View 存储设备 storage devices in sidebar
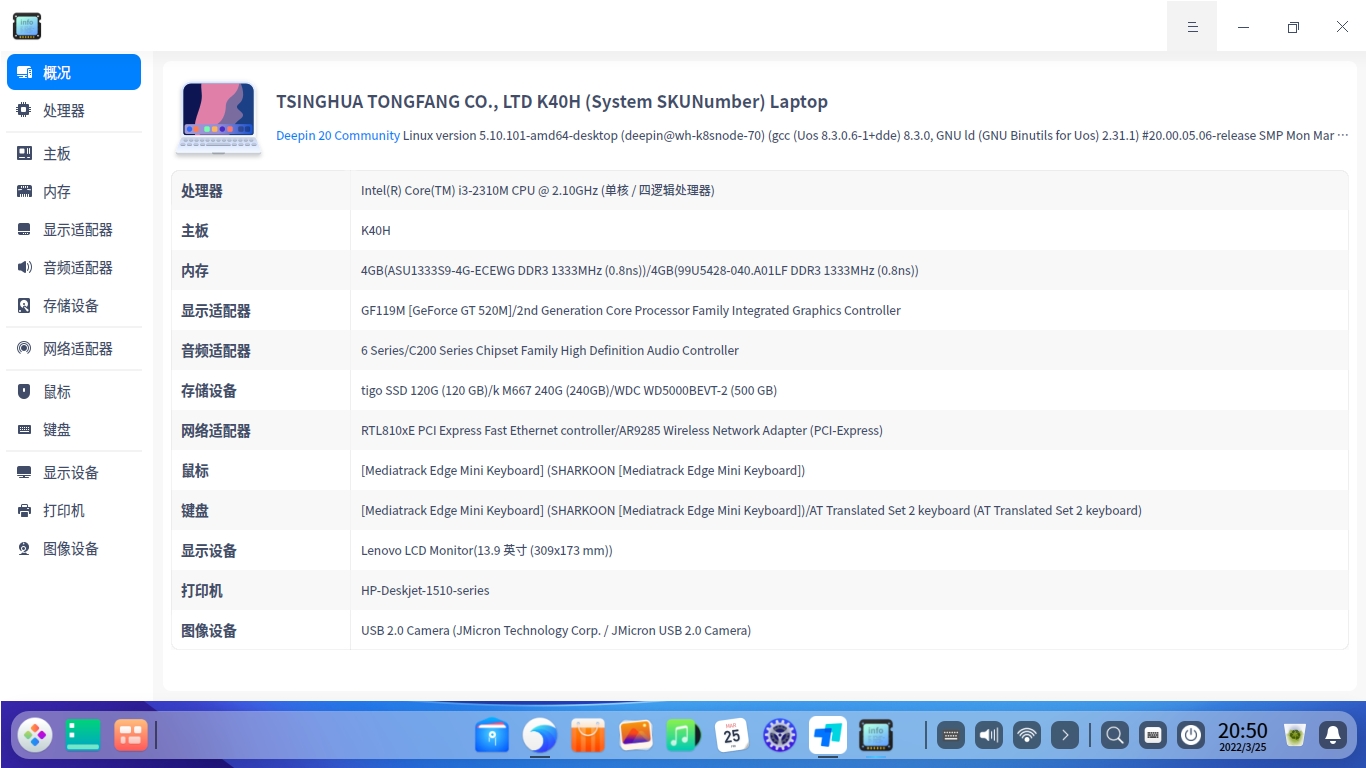 [x=74, y=305]
